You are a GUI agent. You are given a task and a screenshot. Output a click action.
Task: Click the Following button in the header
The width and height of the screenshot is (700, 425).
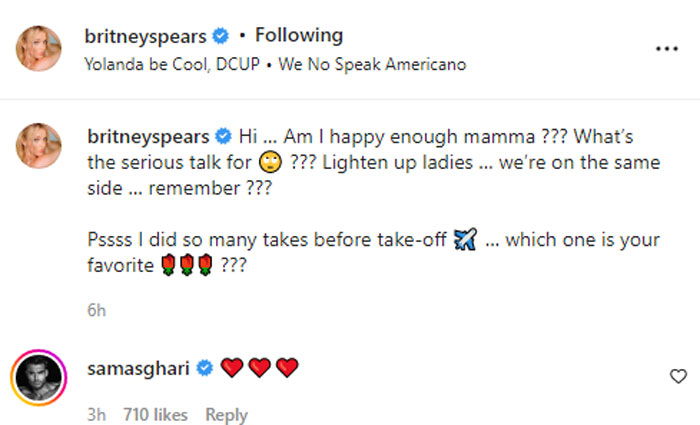(x=299, y=36)
